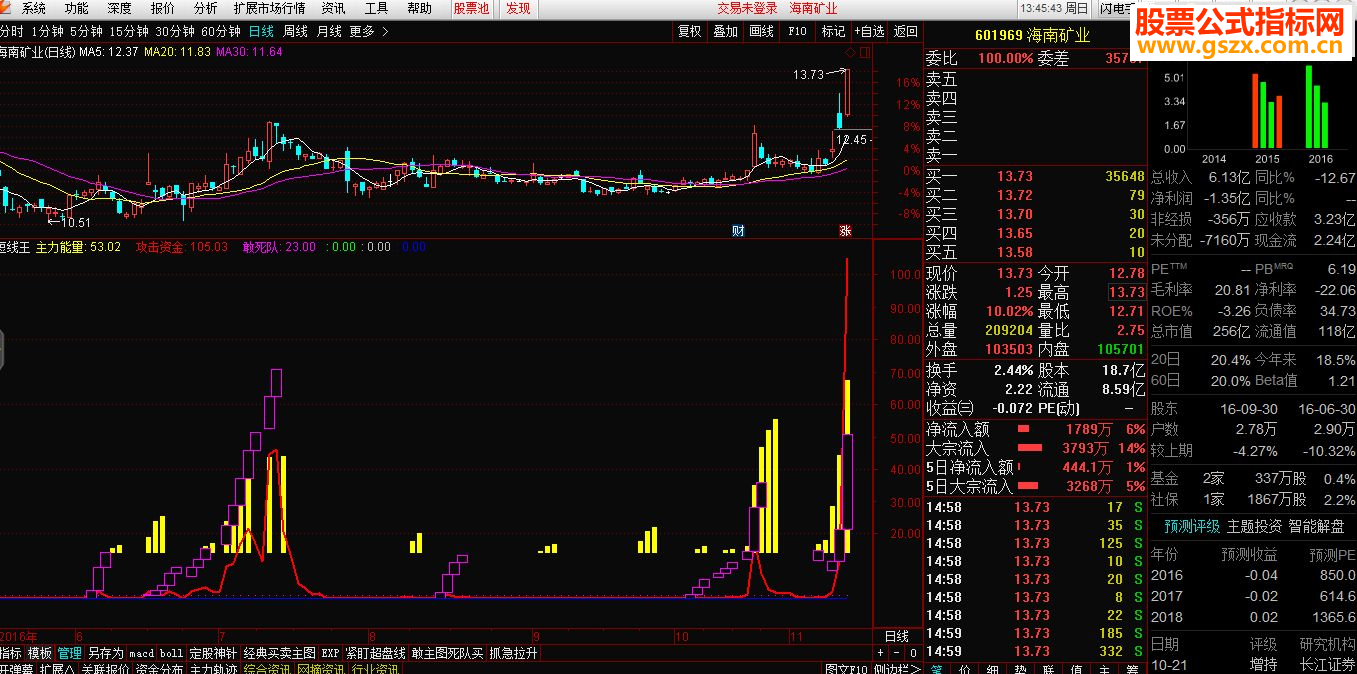Add stock with the +自选 button
Image resolution: width=1357 pixels, height=674 pixels.
click(869, 31)
